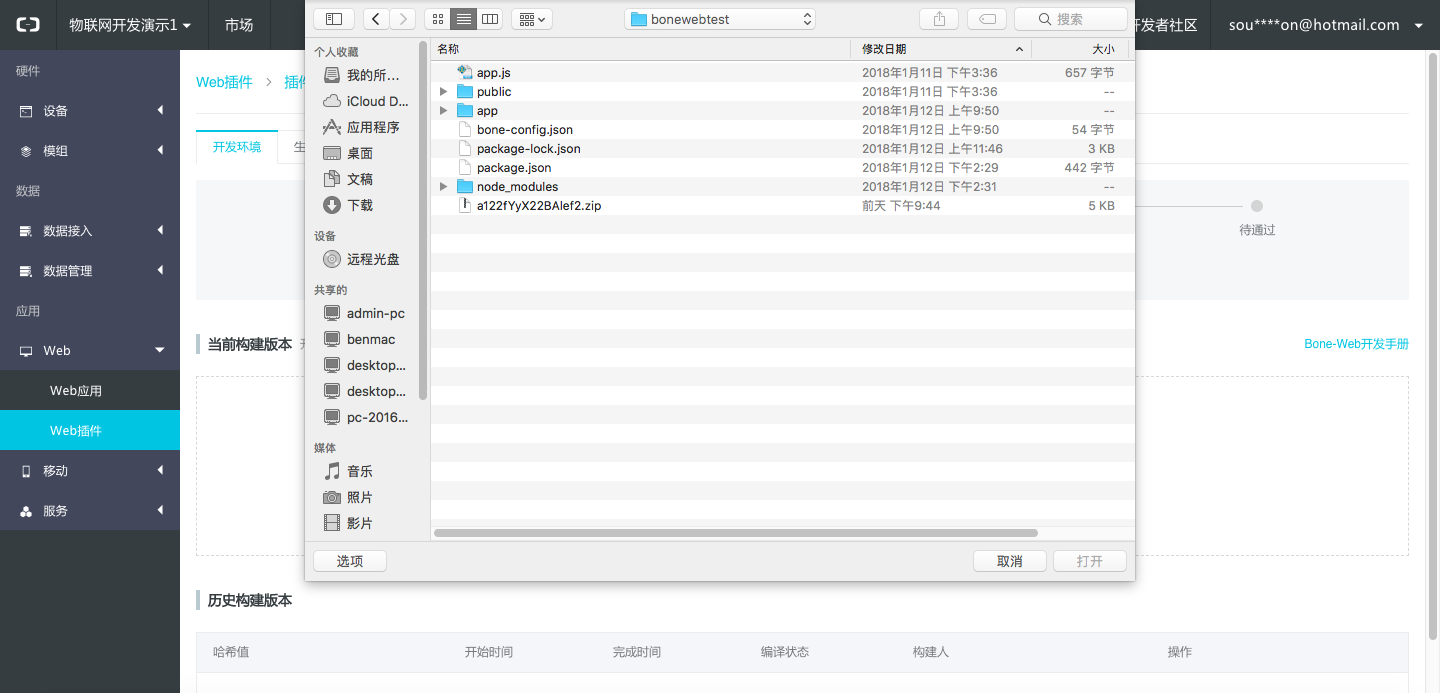
Task: Open the bonewebtest folder path dropdown
Action: click(720, 19)
